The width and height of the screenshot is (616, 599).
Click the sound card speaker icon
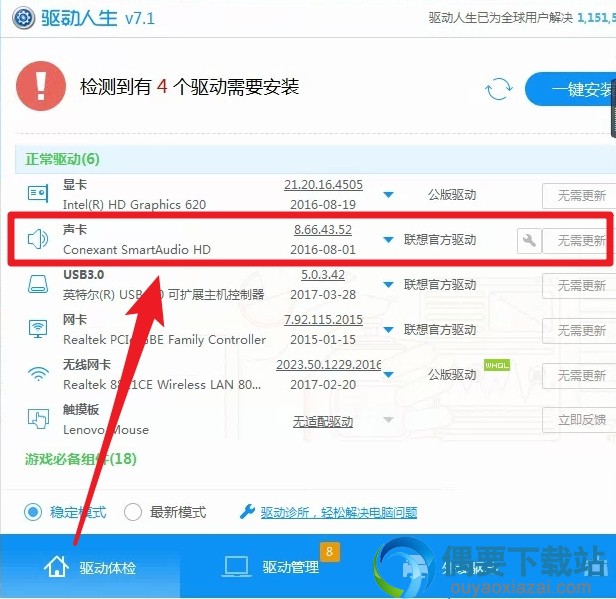[38, 239]
